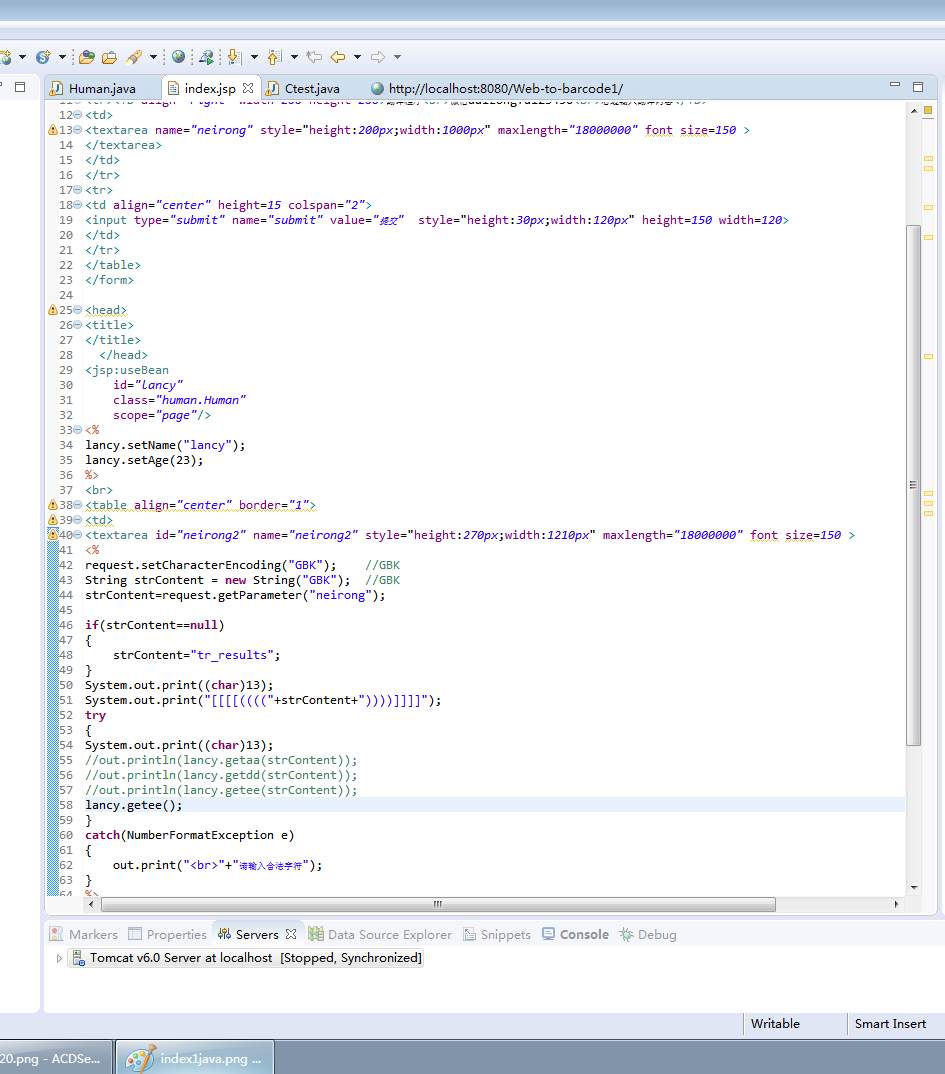This screenshot has height=1074, width=945.
Task: Click 'Writable' in the status bar
Action: pos(775,1023)
